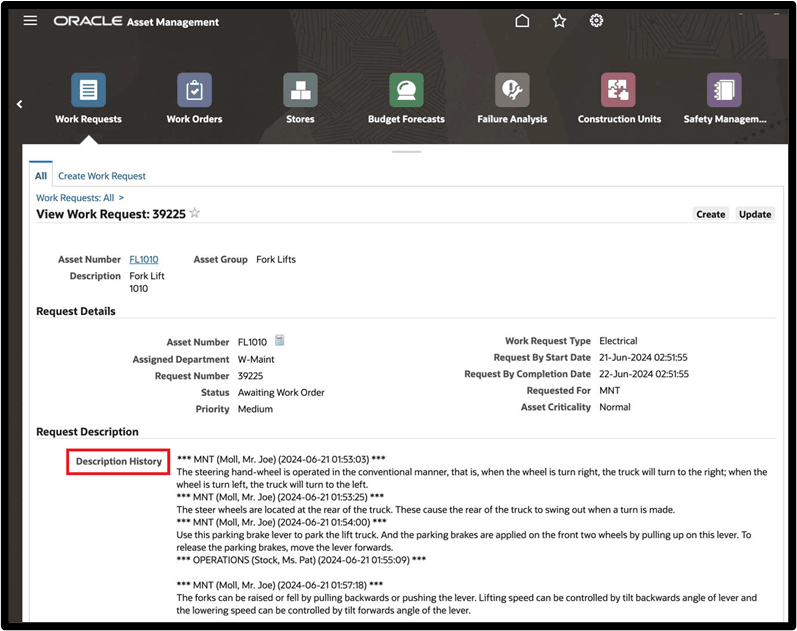Click the Oracle Asset Management logo

coord(136,21)
